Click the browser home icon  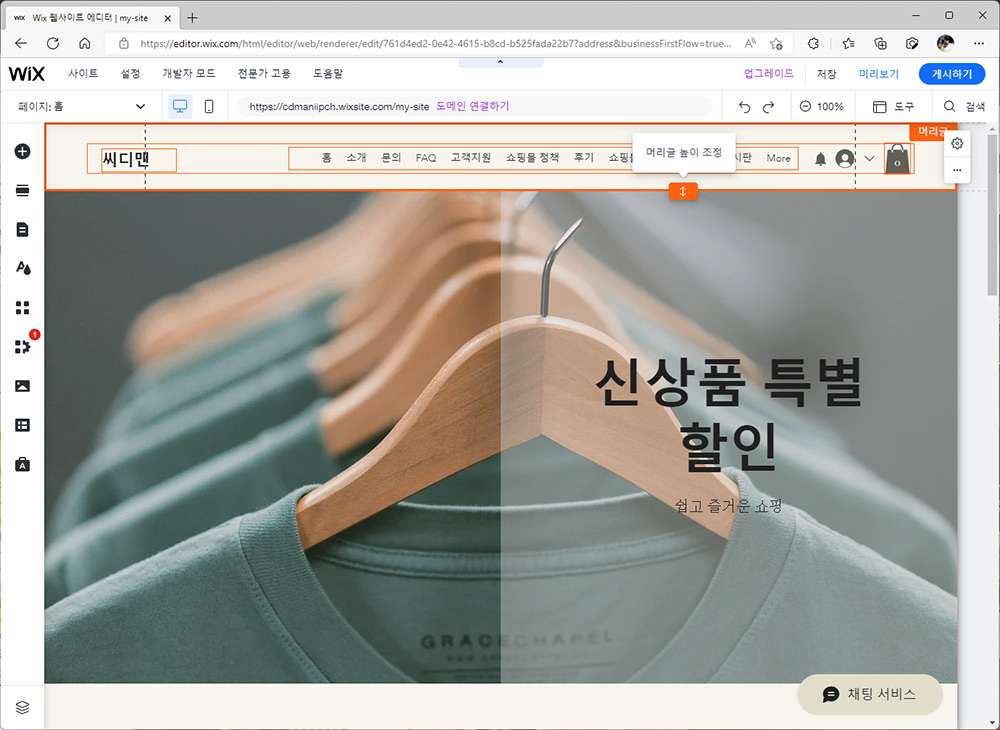[84, 43]
